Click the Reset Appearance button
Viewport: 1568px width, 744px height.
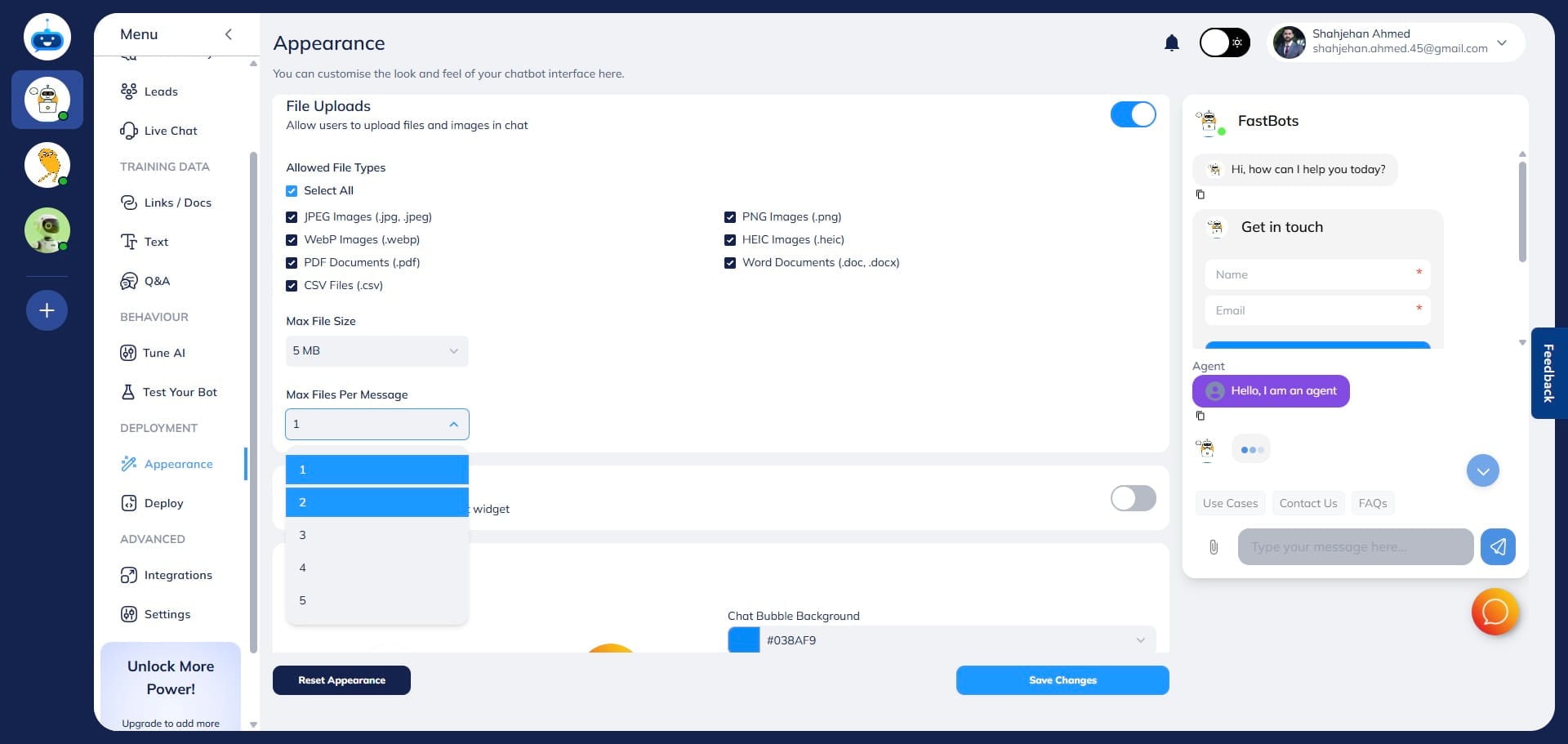coord(341,680)
